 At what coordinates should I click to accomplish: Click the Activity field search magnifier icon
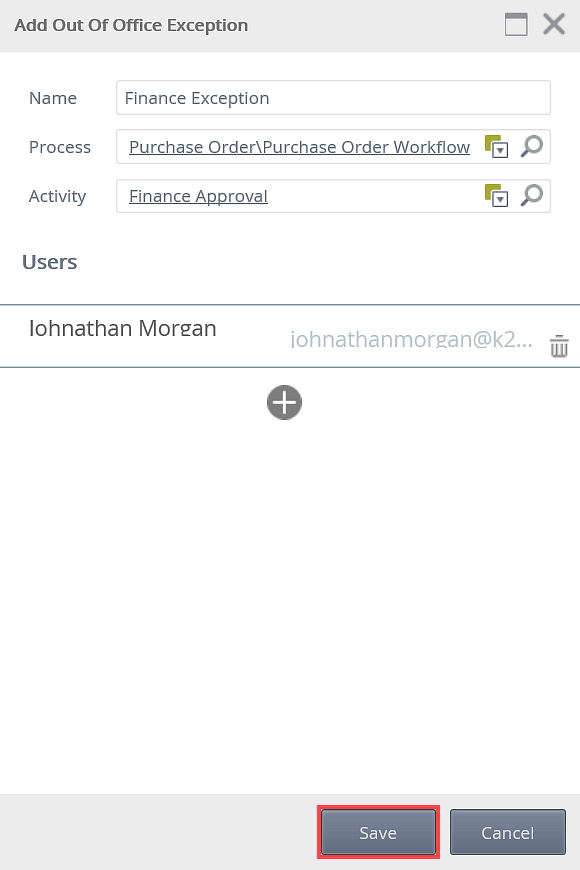(531, 195)
